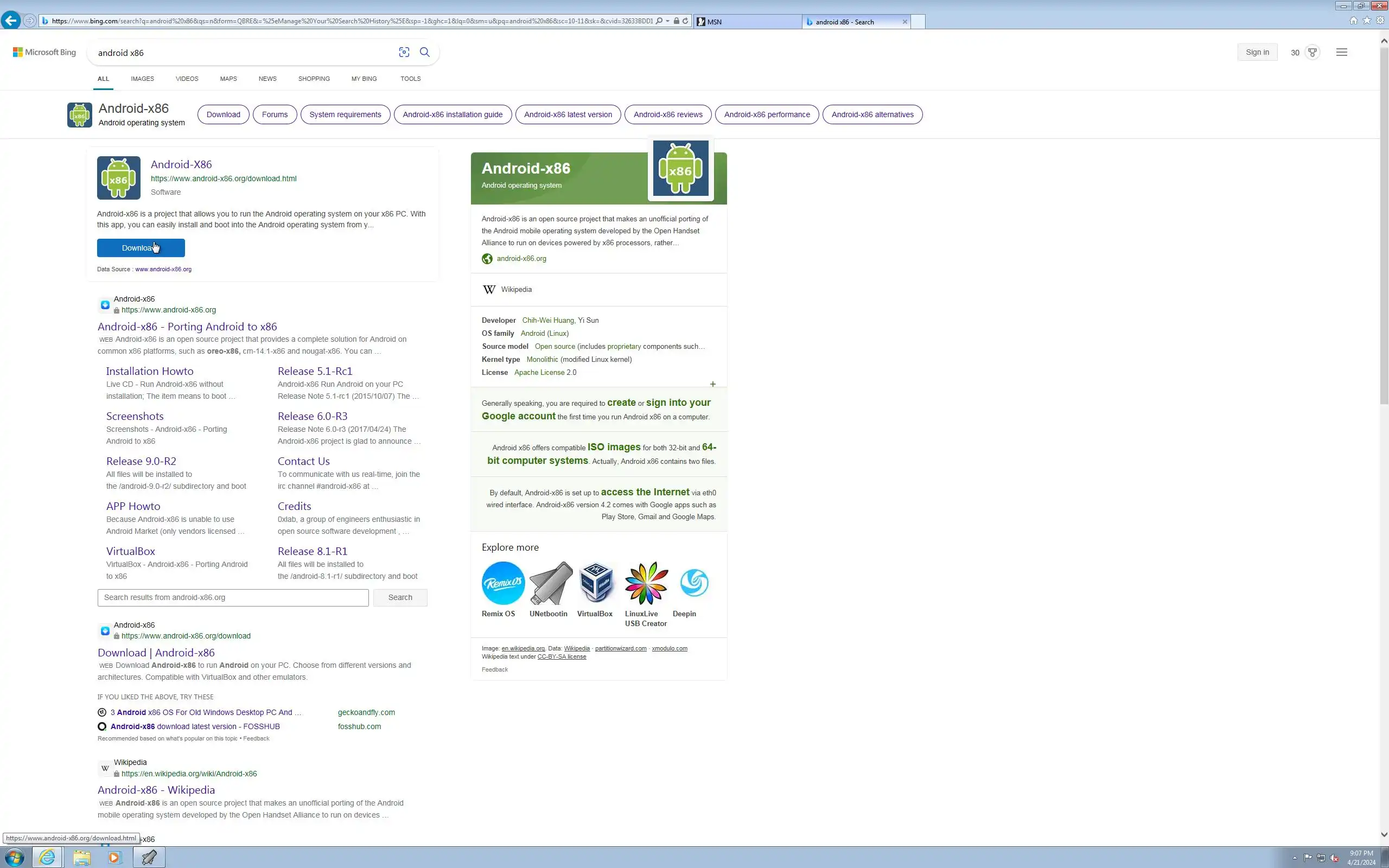Click the site search input field
Screen dimensions: 1389x868
[x=232, y=598]
